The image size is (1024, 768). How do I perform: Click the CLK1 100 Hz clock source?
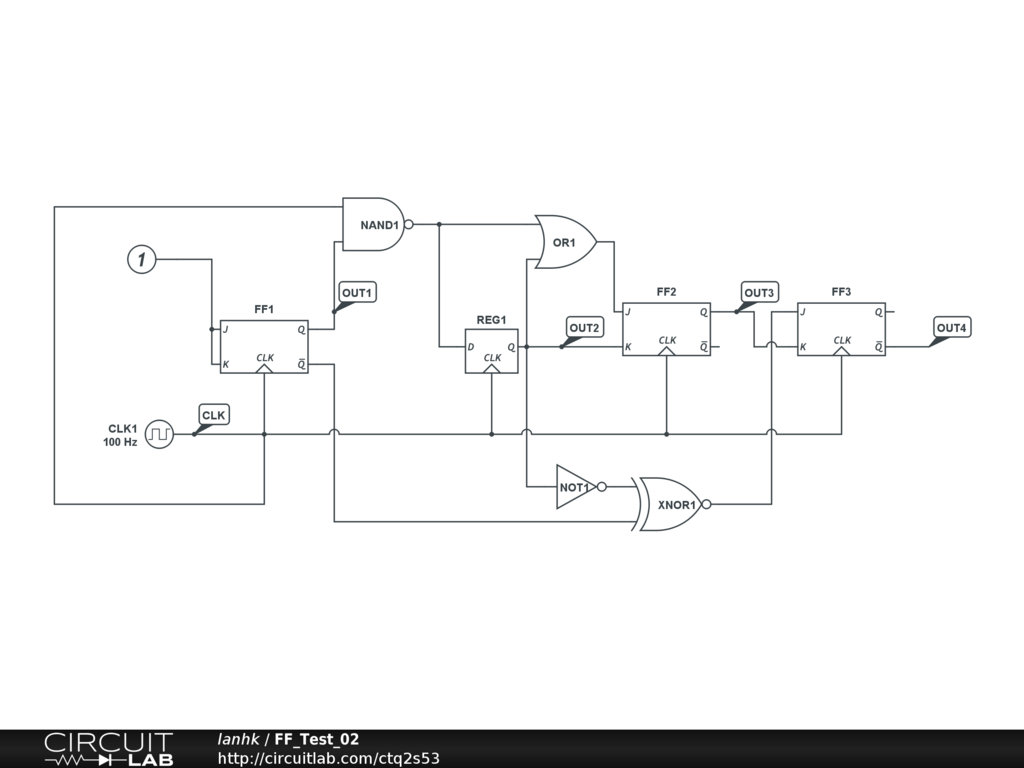coord(159,434)
